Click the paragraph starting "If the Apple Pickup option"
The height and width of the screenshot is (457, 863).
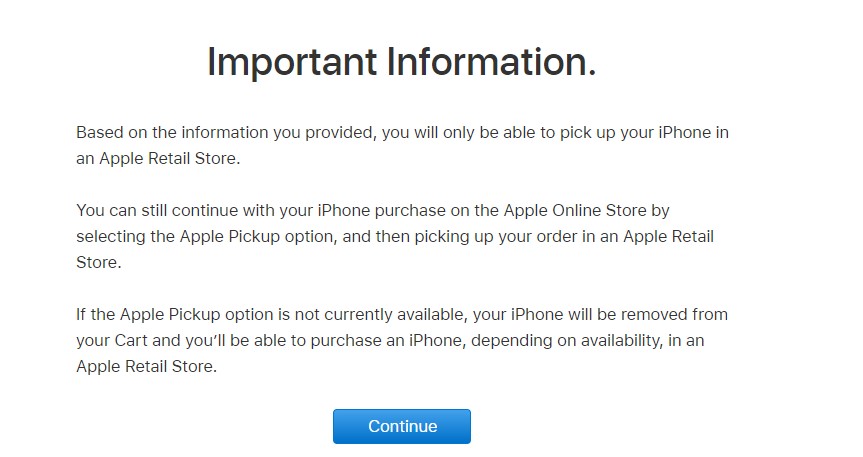point(402,340)
